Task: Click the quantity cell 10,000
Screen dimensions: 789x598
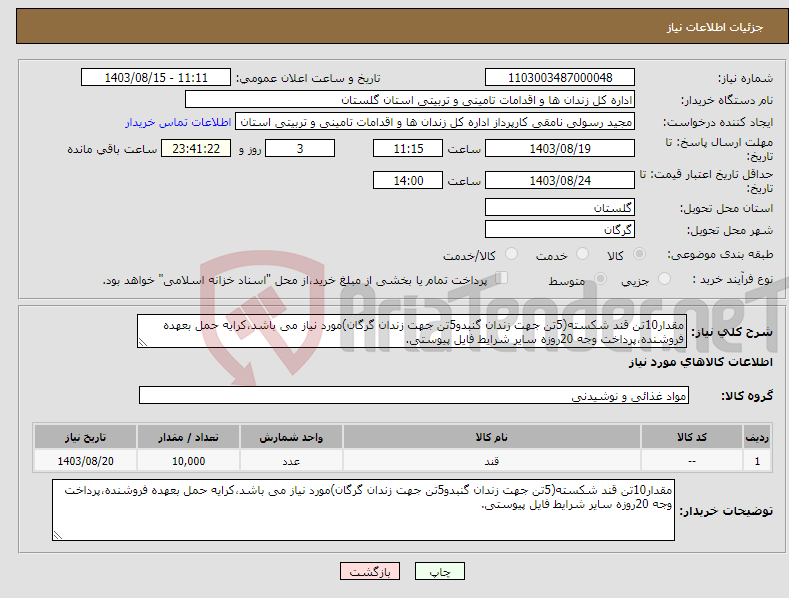Action: click(188, 461)
